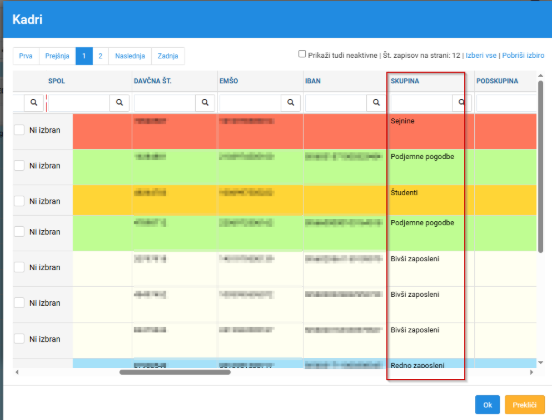This screenshot has height=420, width=552.
Task: Click search icon in DAVČNA ŠT. filter
Action: pyautogui.click(x=205, y=102)
